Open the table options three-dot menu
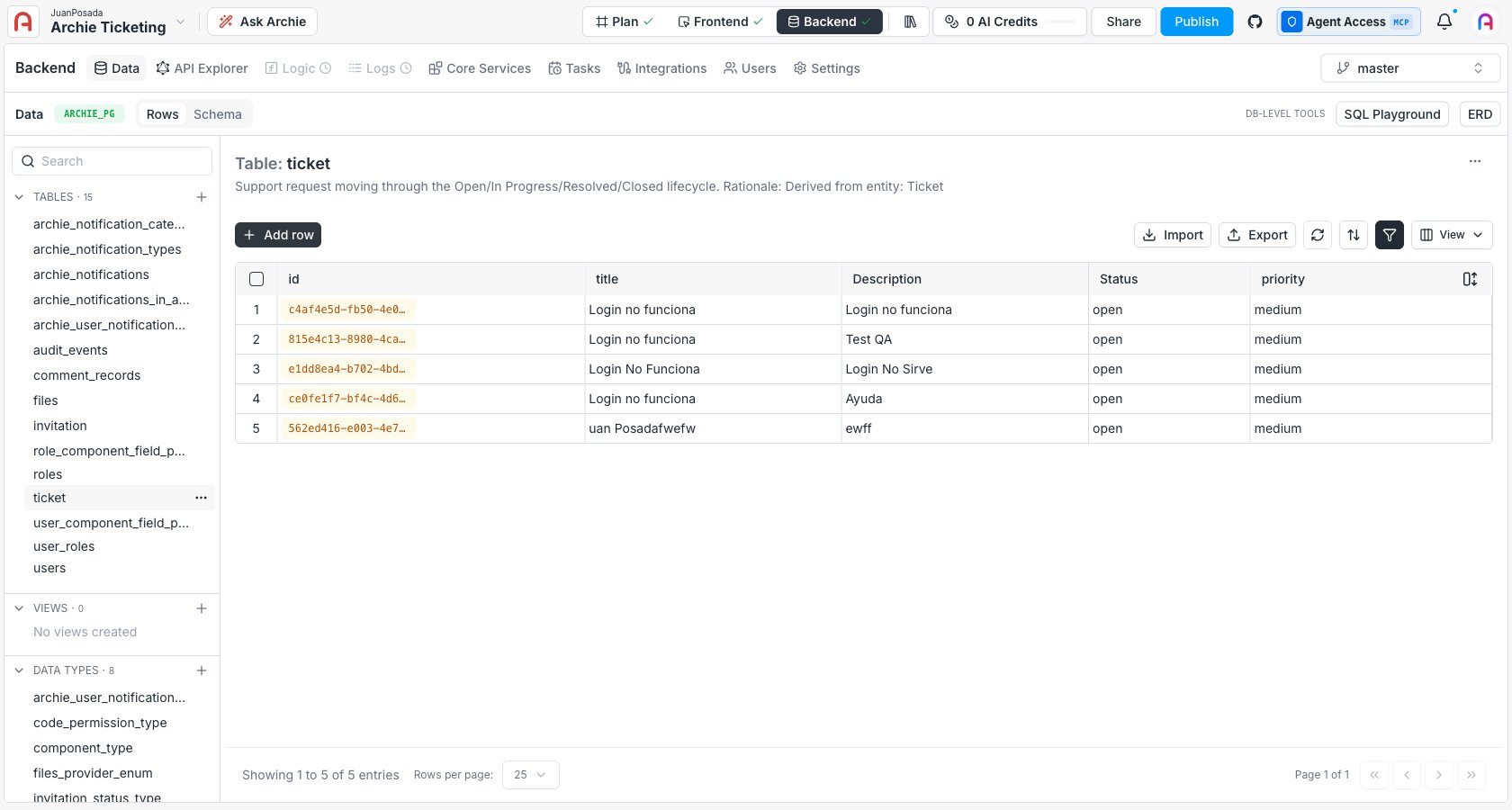The image size is (1512, 810). [x=1475, y=161]
